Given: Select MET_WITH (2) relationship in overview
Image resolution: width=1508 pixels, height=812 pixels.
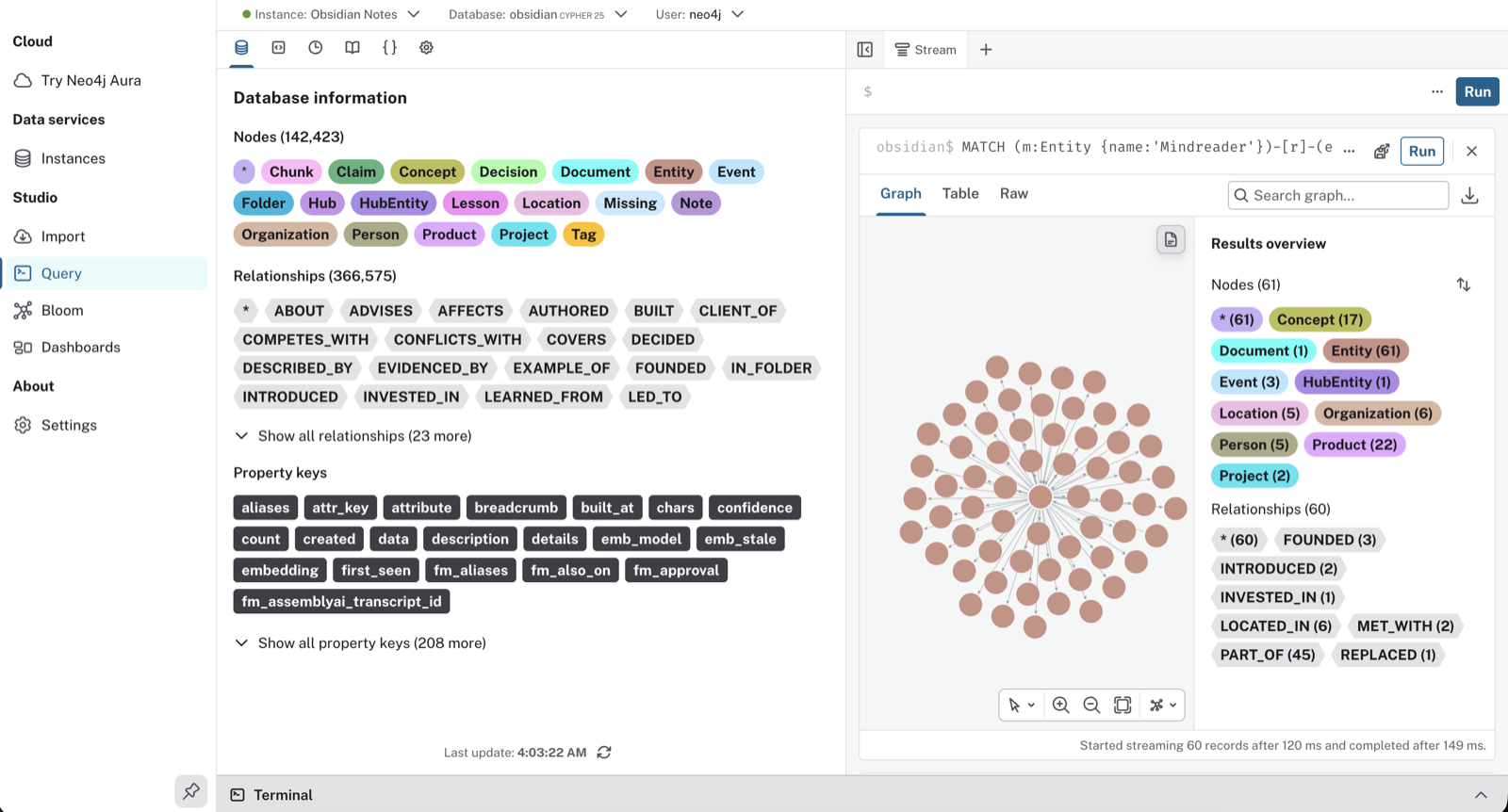Looking at the screenshot, I should (1404, 625).
